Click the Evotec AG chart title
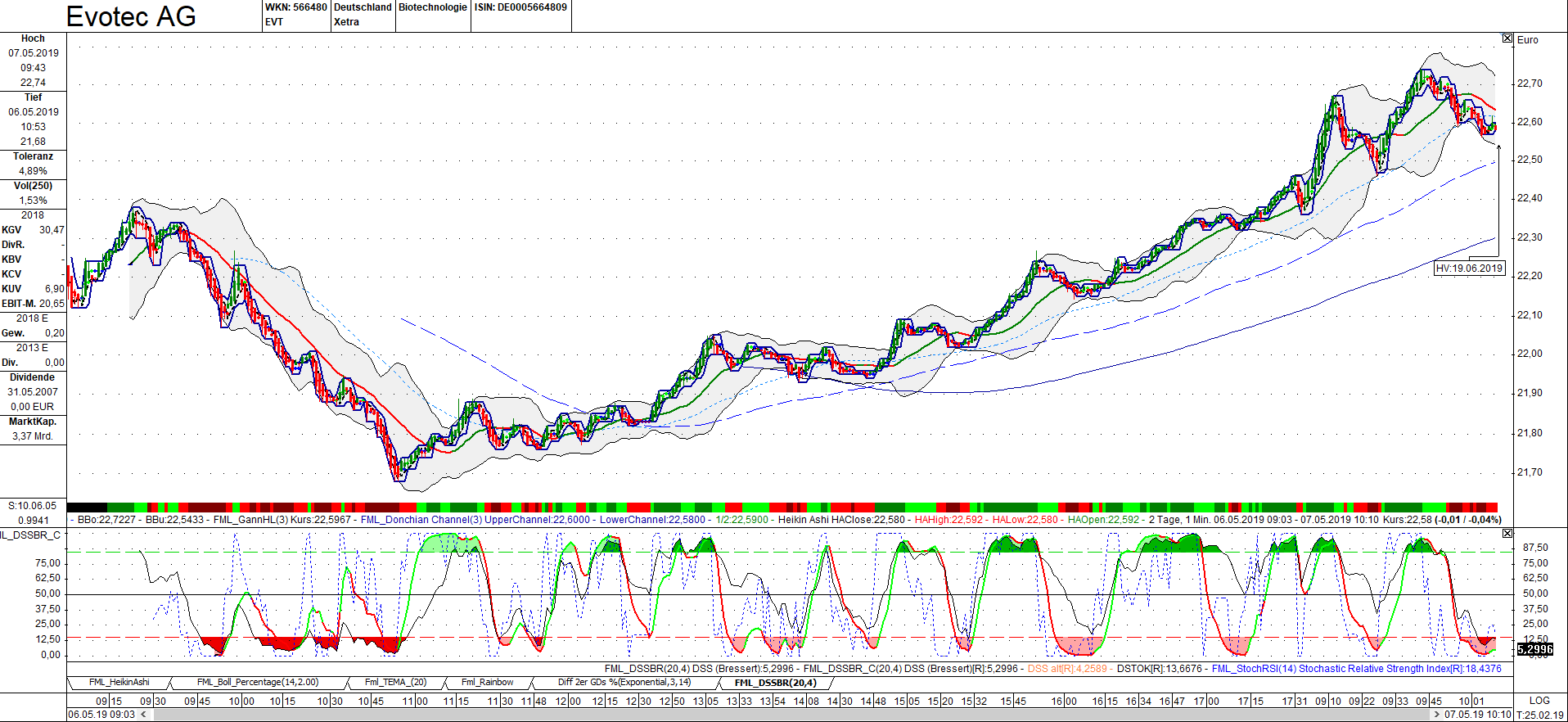This screenshot has width=1568, height=722. [131, 16]
